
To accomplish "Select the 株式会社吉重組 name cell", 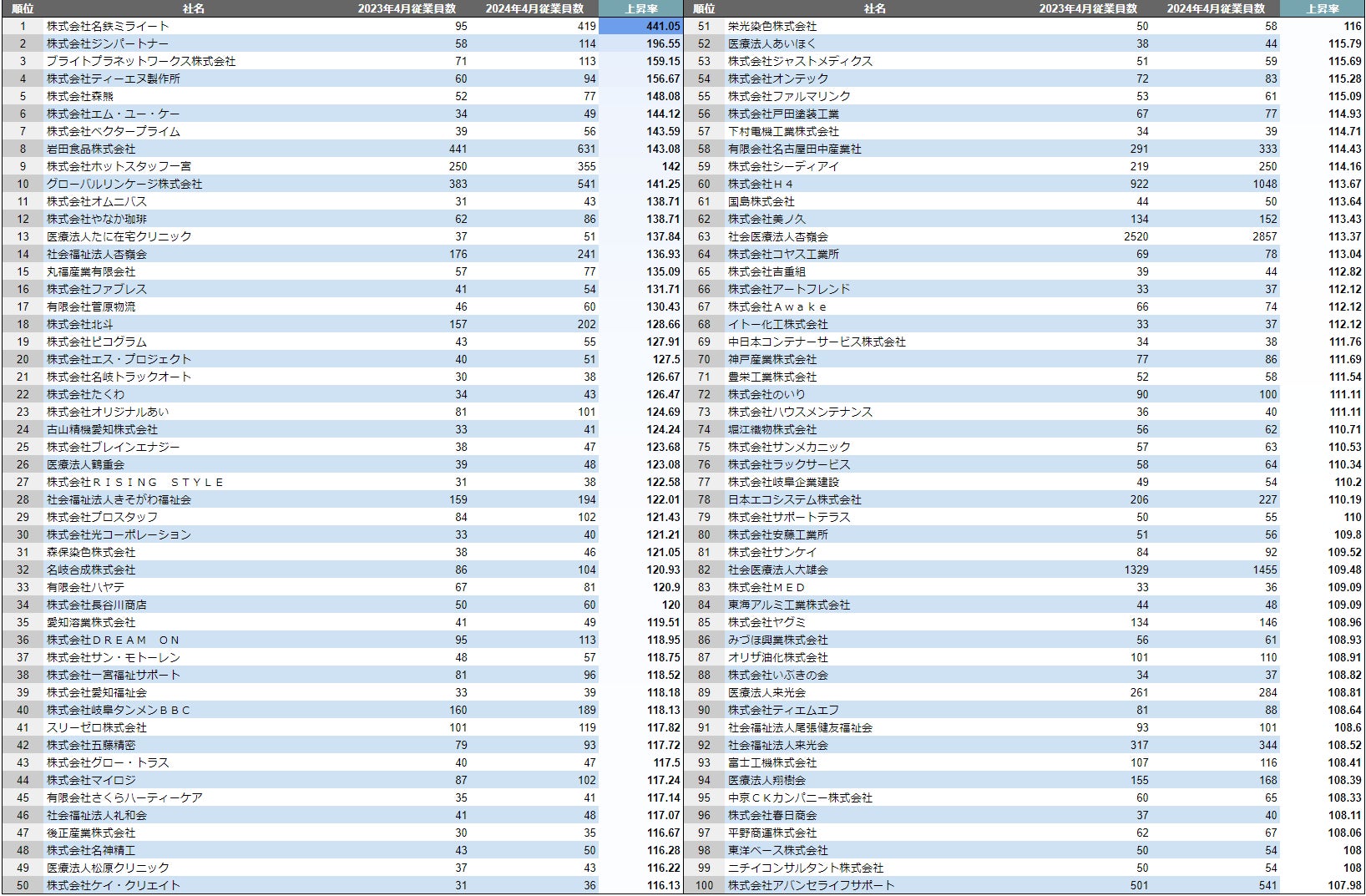I will point(766,271).
